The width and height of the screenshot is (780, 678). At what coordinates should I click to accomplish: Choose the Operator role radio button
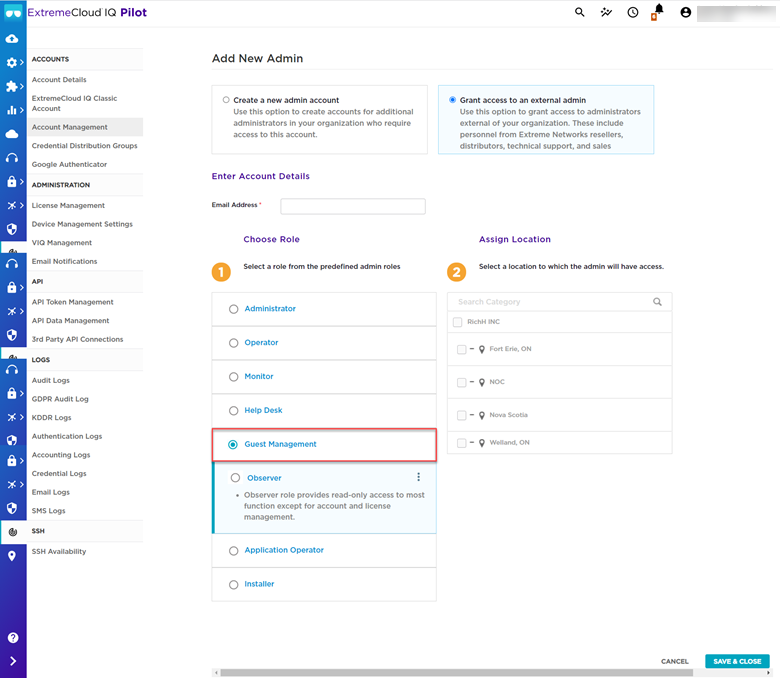(x=233, y=343)
